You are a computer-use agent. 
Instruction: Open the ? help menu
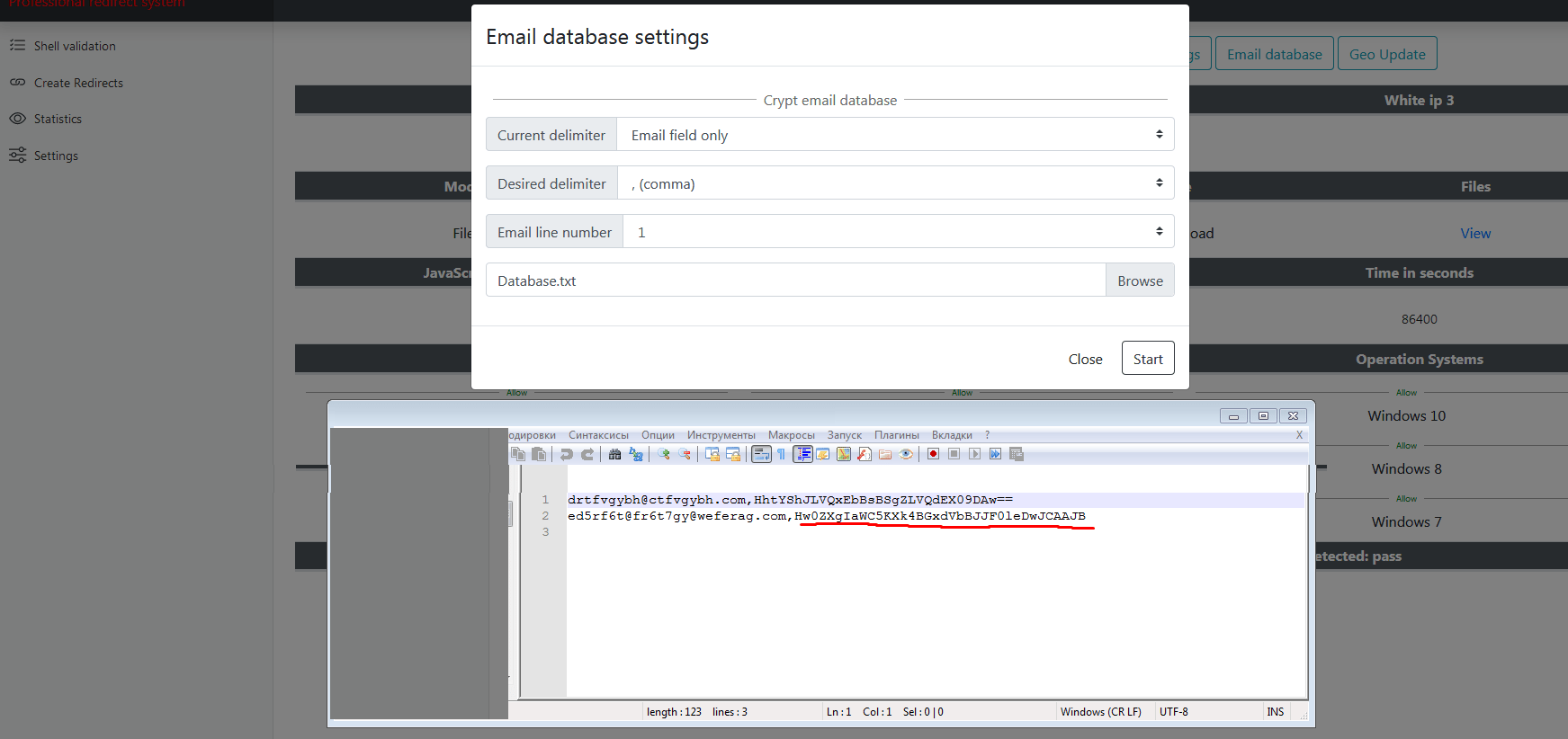(987, 435)
